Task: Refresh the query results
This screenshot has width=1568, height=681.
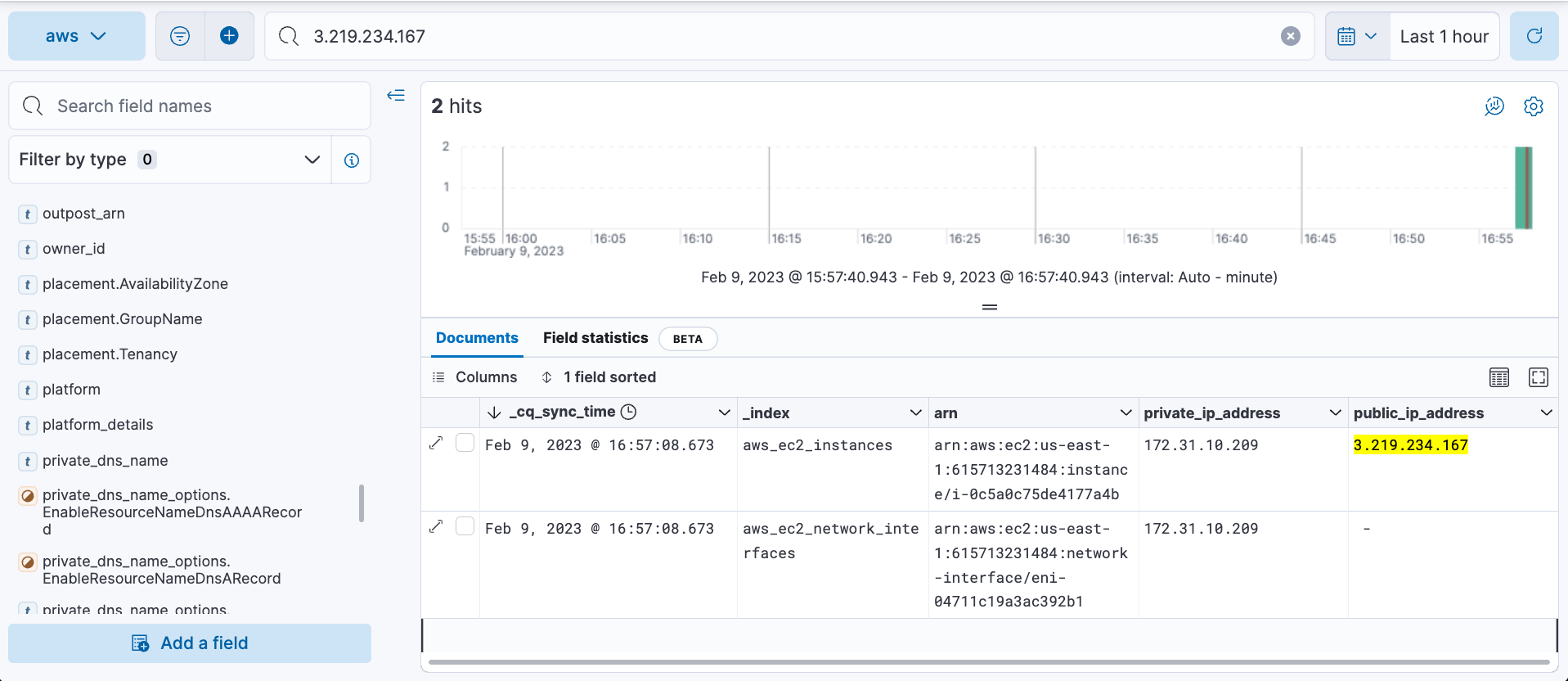Action: (1534, 36)
